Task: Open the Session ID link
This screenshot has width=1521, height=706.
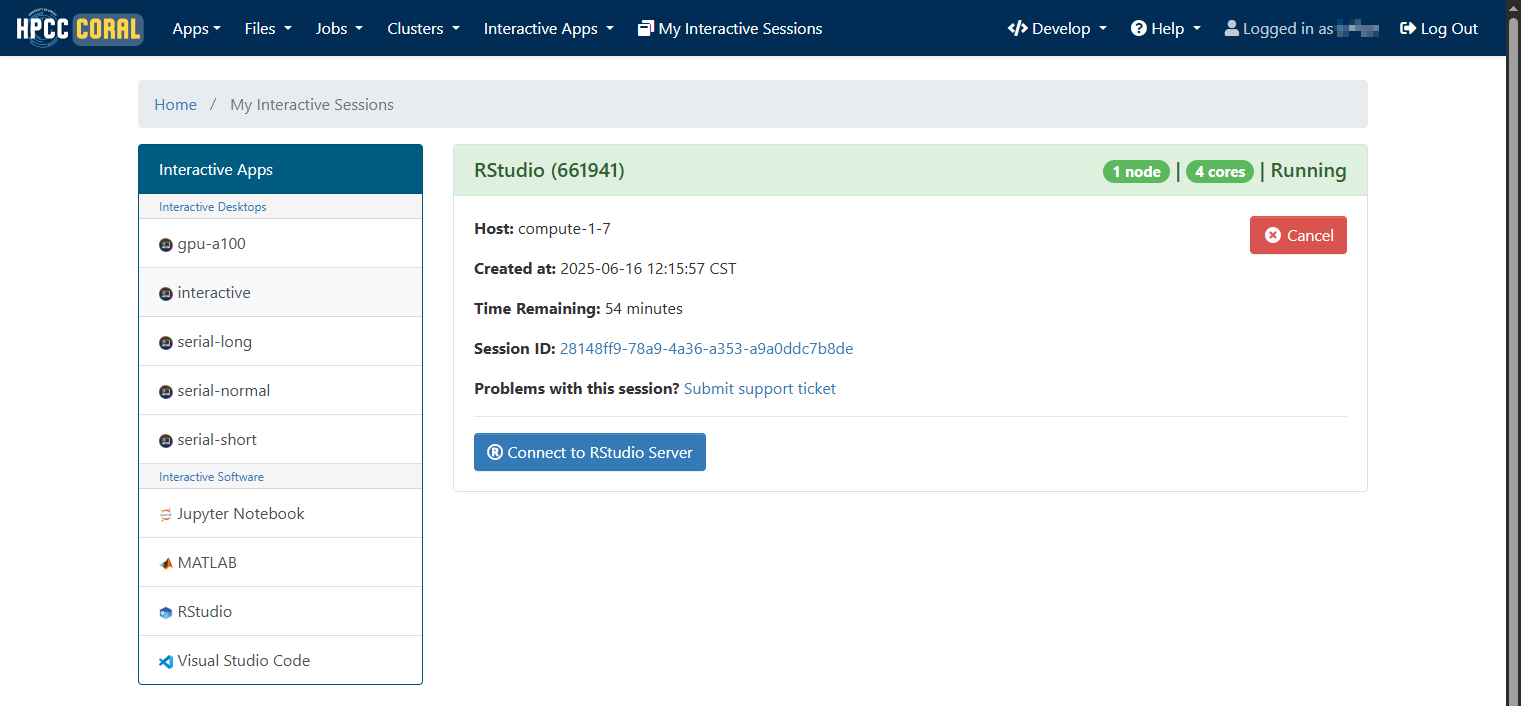Action: click(706, 349)
